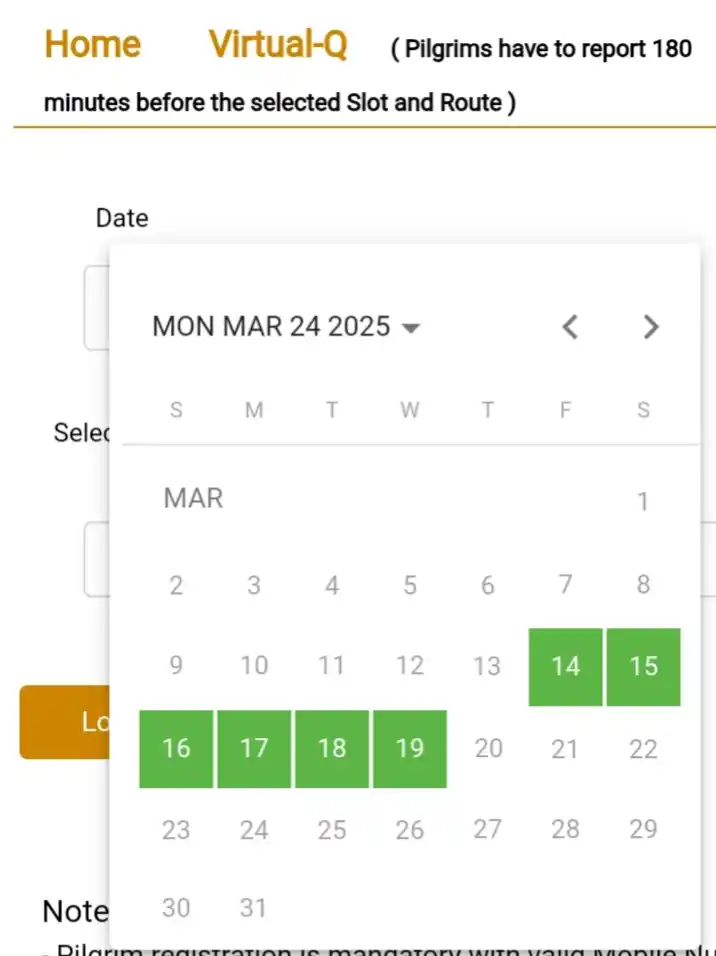
Task: Click date 31 in the calendar
Action: [254, 908]
